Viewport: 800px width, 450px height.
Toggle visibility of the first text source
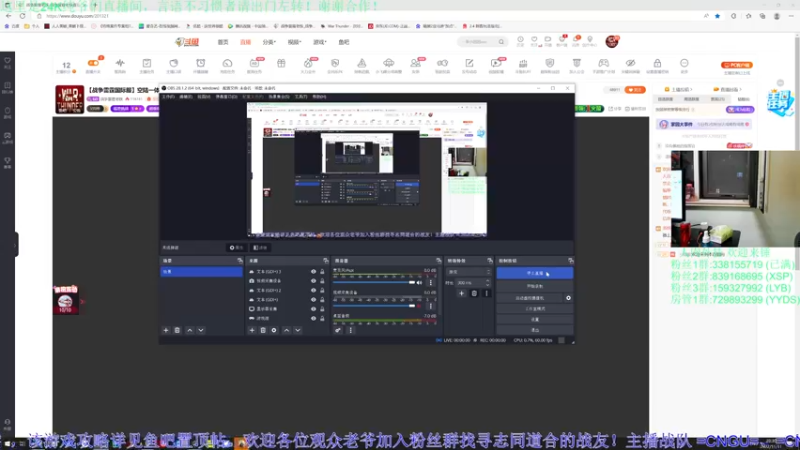coord(313,272)
